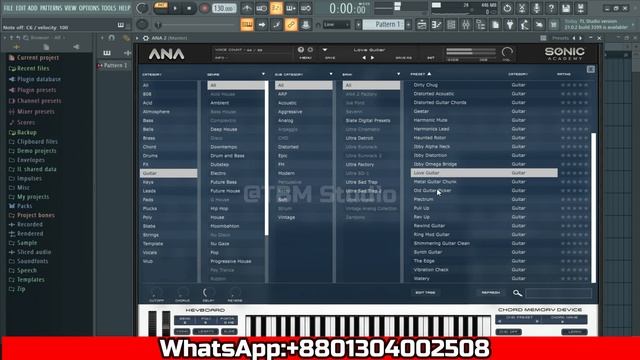Click the multilink to controllers icon
The width and height of the screenshot is (640, 360).
click(x=306, y=24)
